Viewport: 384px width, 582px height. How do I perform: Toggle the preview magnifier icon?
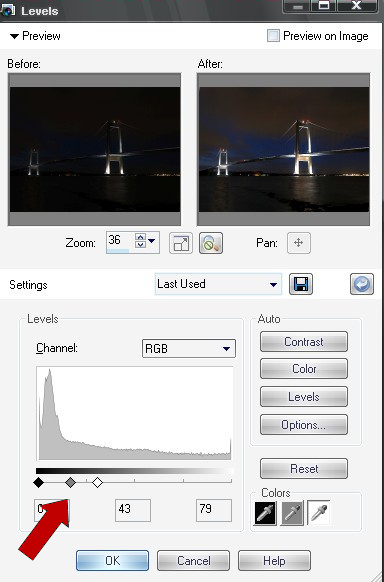pyautogui.click(x=211, y=243)
